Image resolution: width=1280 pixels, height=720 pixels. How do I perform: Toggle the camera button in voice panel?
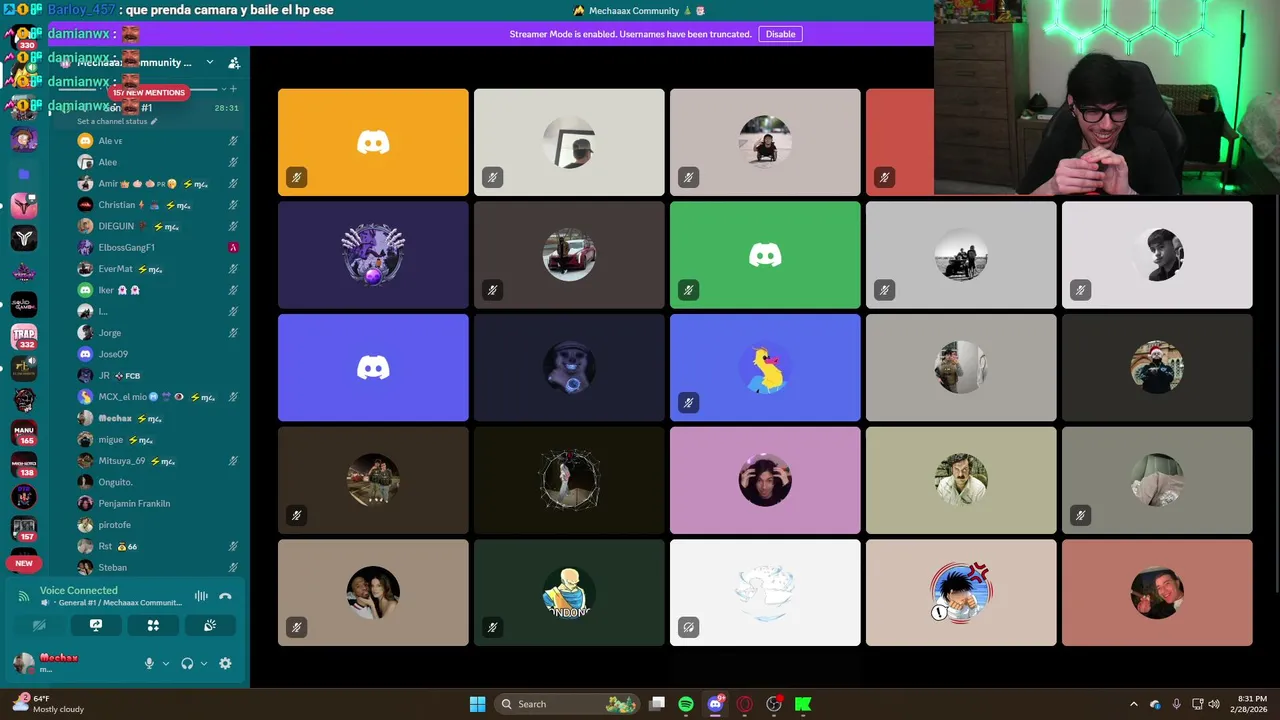[x=39, y=625]
